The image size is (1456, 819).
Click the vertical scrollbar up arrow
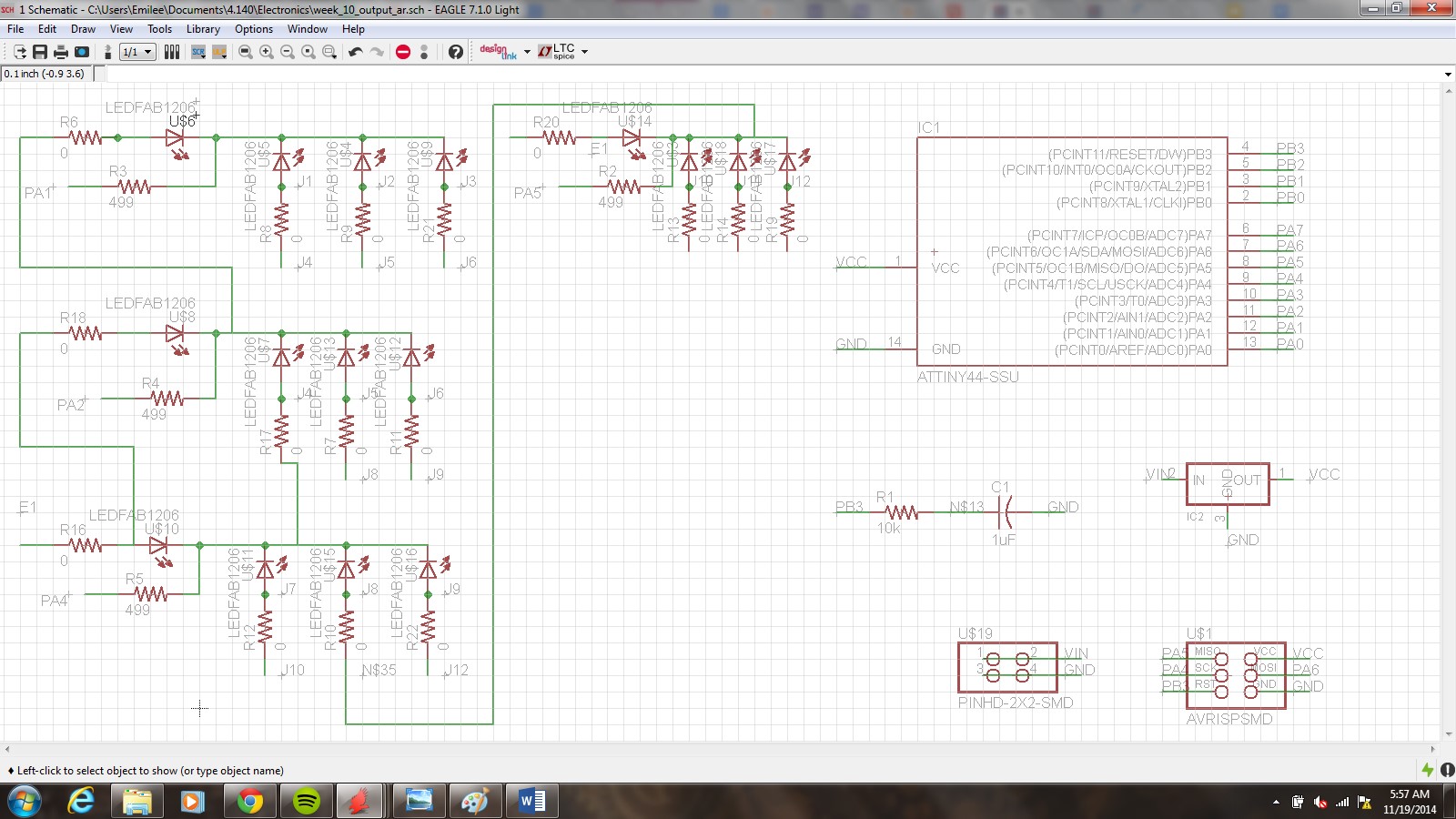point(1448,91)
